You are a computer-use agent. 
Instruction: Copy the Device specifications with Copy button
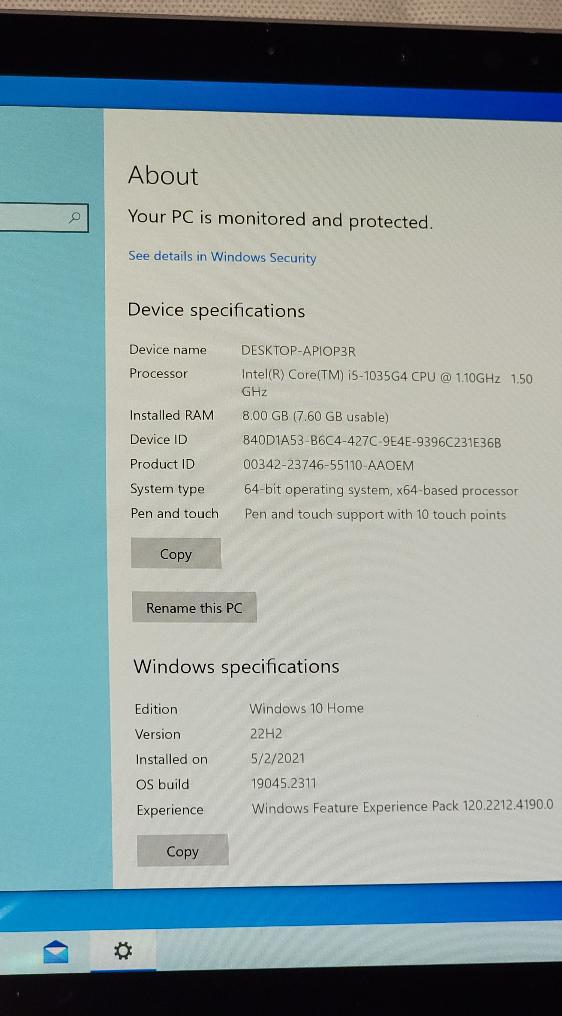[176, 553]
